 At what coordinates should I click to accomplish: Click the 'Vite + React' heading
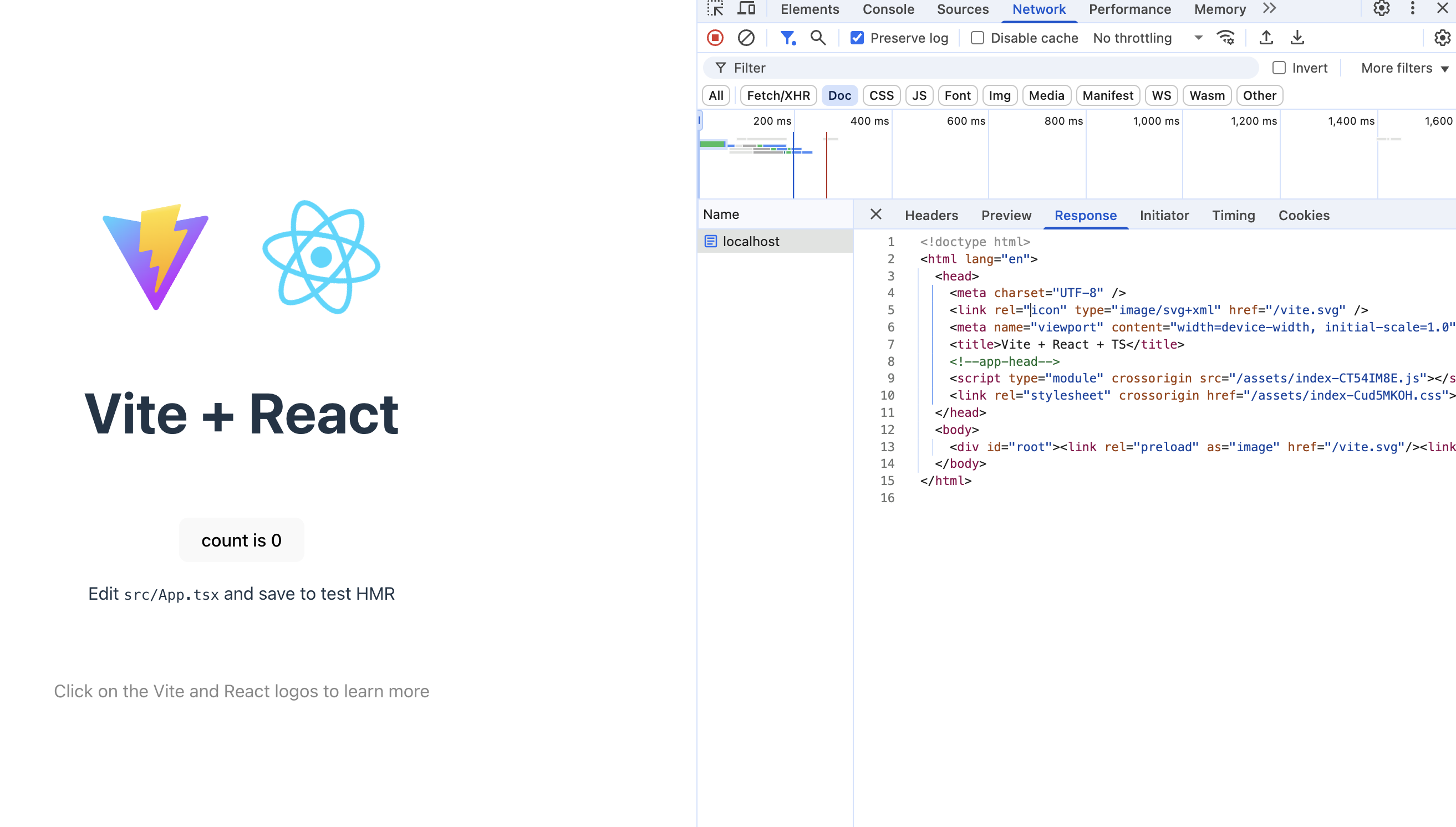[241, 413]
